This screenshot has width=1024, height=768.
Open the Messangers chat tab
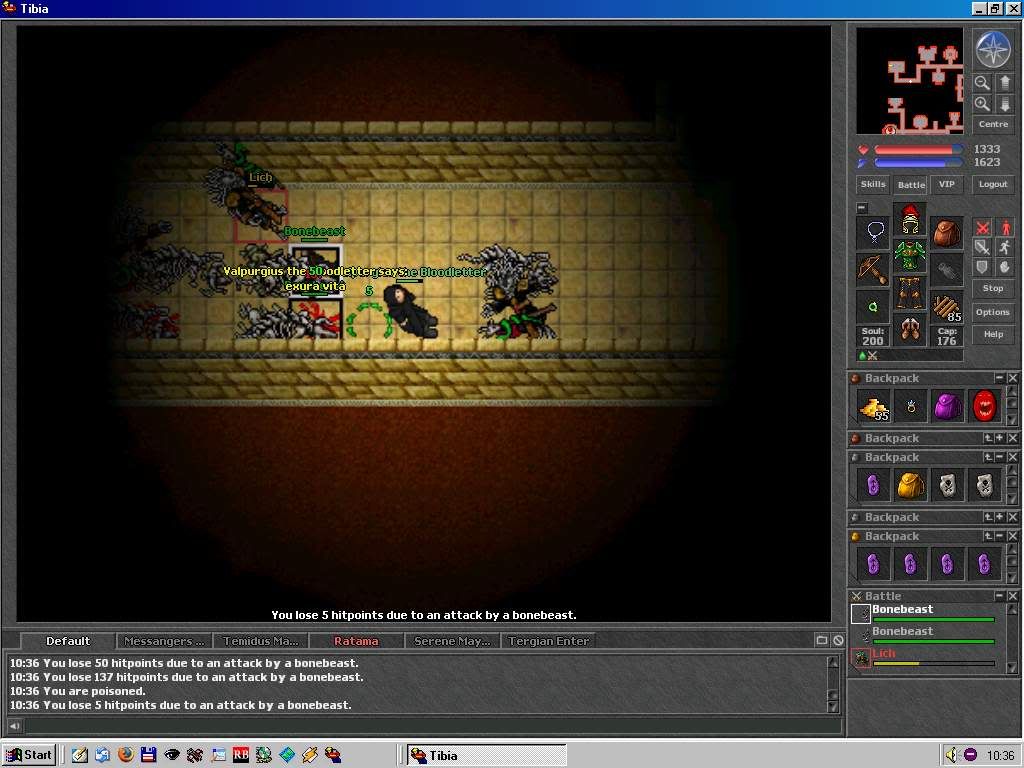164,641
